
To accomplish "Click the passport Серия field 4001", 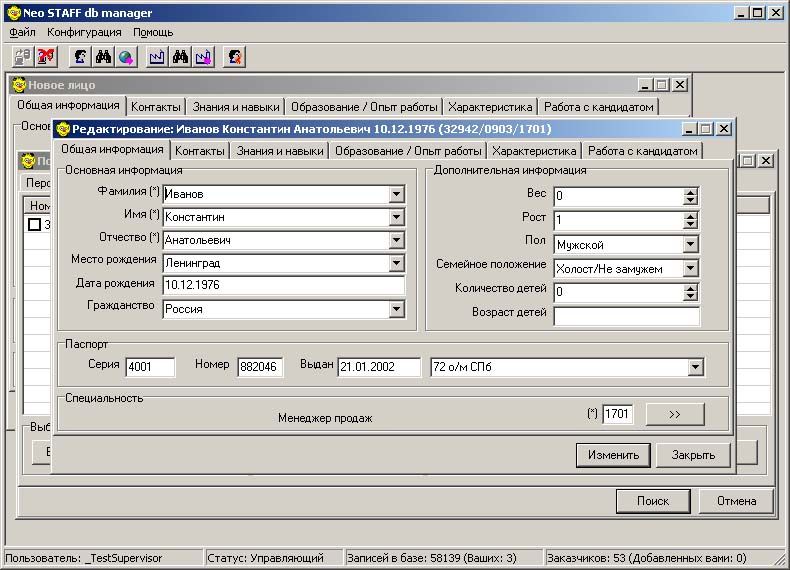I will pos(150,367).
